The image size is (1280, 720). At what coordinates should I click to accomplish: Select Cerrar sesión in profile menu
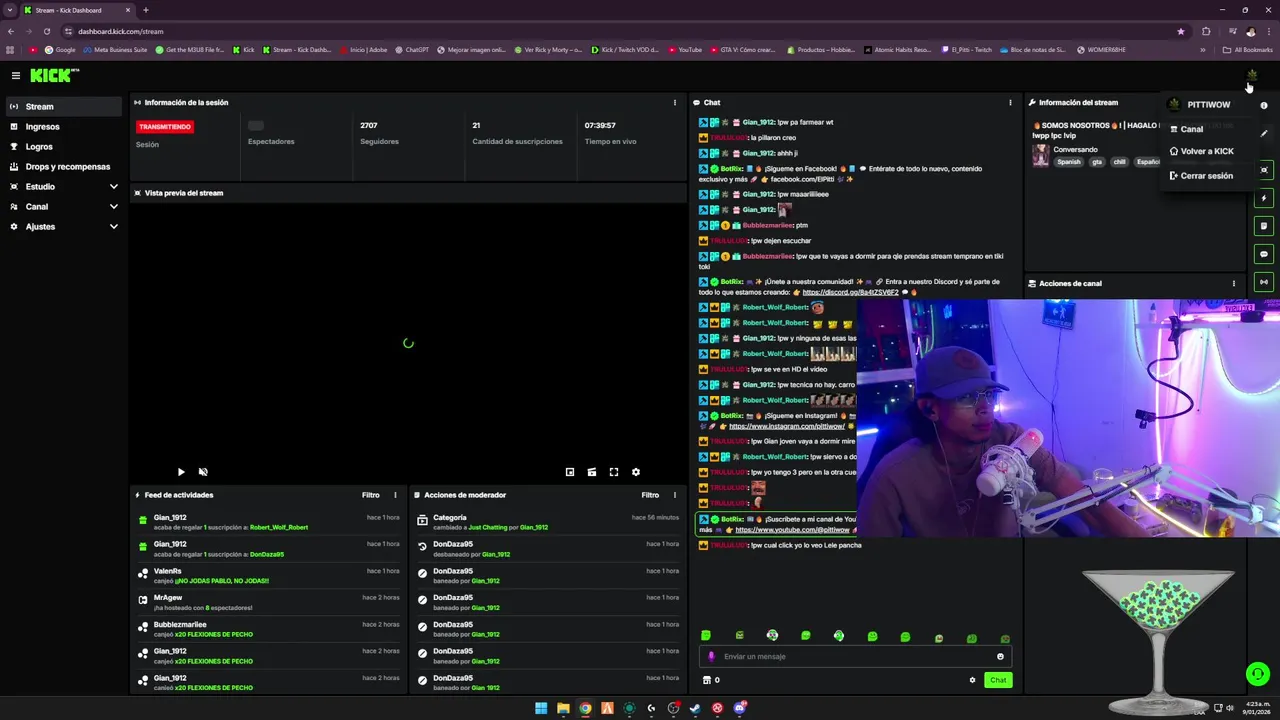click(x=1203, y=176)
